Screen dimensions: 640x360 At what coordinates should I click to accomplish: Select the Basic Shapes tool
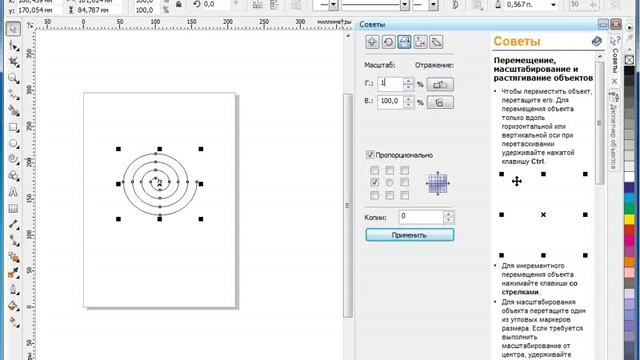(13, 176)
